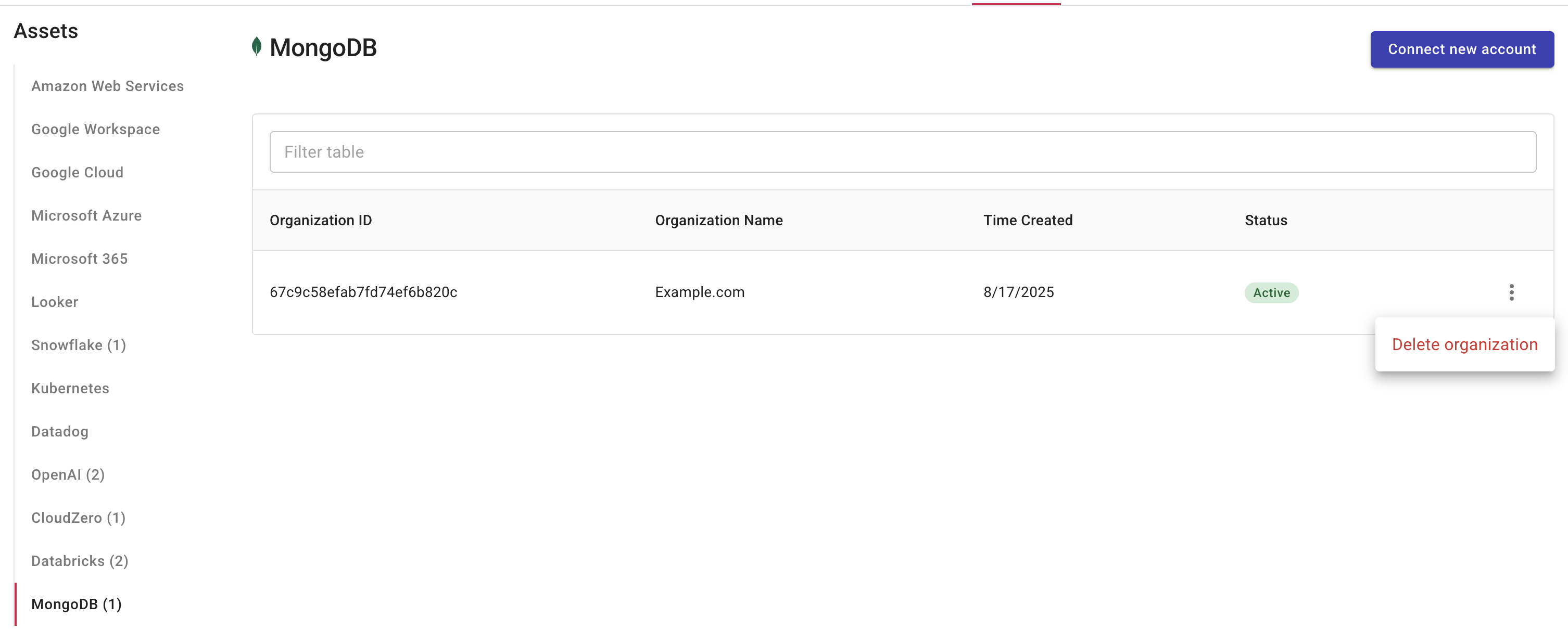Select Looker in the sidebar
This screenshot has height=643, width=1568.
click(54, 302)
